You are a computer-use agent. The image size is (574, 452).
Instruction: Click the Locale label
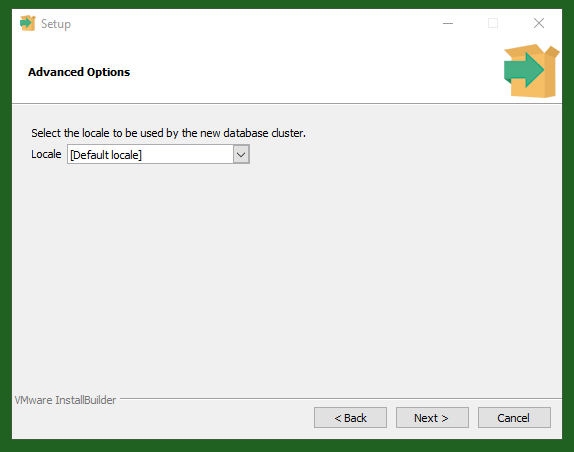pyautogui.click(x=46, y=154)
